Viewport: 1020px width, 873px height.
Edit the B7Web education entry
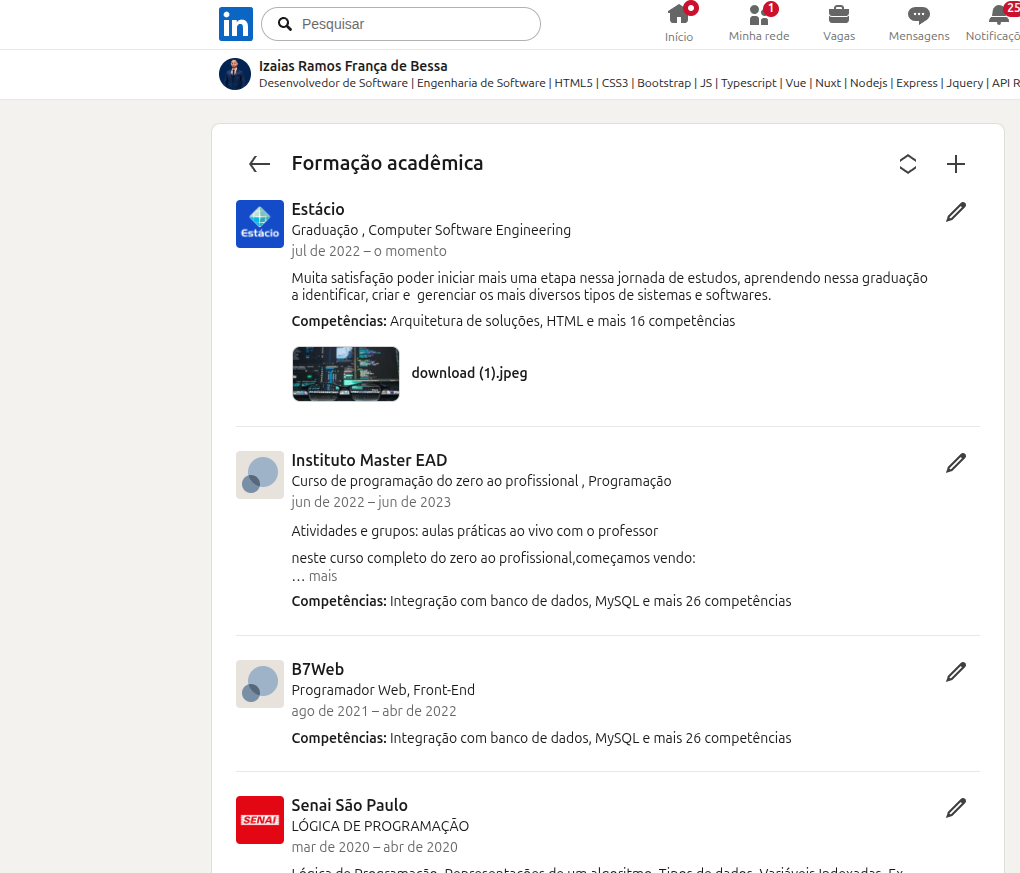tap(956, 672)
